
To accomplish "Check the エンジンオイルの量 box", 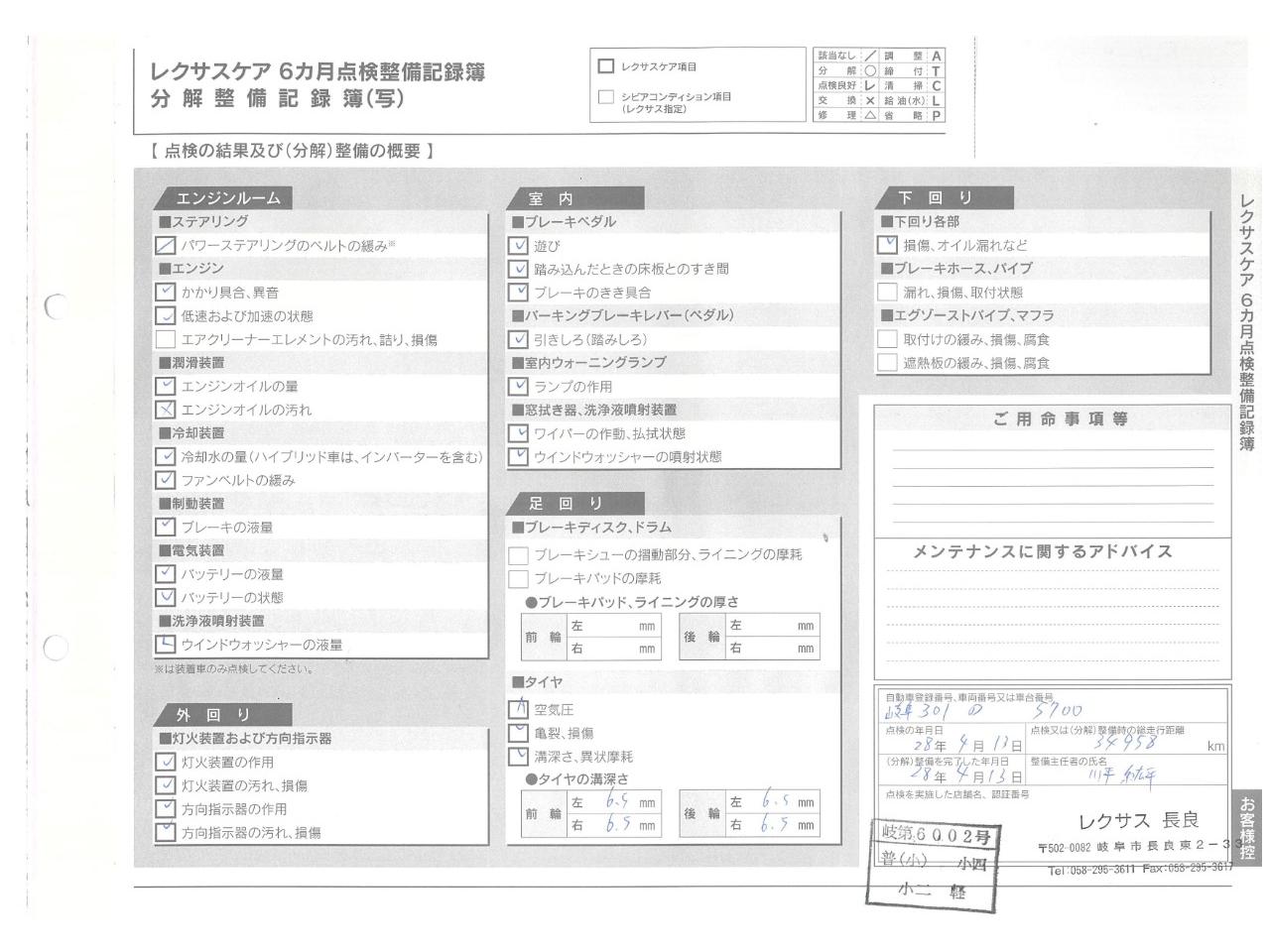I will point(166,386).
